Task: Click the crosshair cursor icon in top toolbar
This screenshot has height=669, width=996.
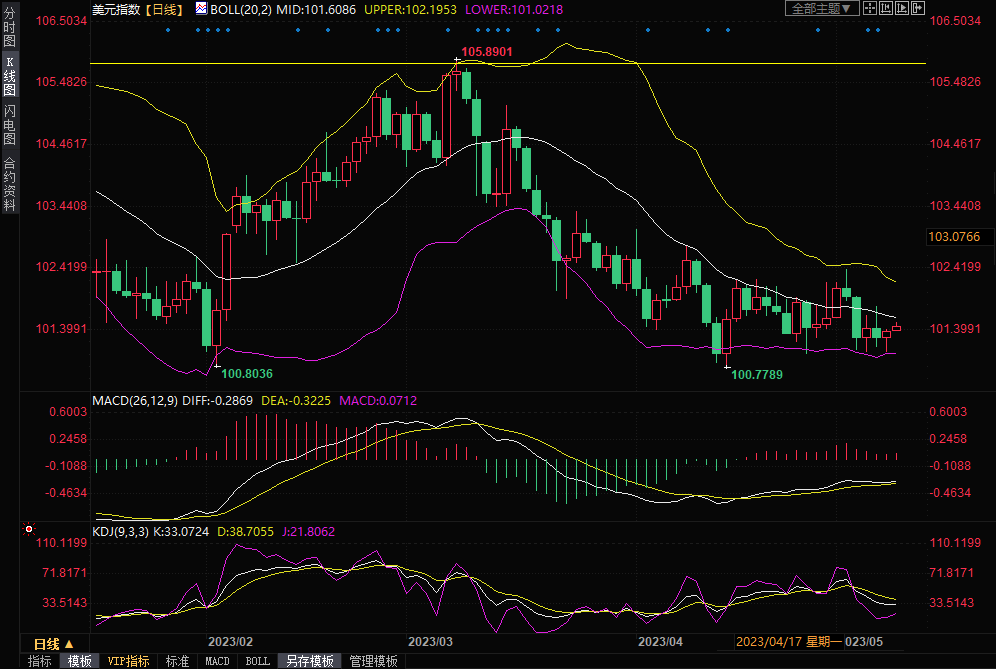Action: (869, 9)
